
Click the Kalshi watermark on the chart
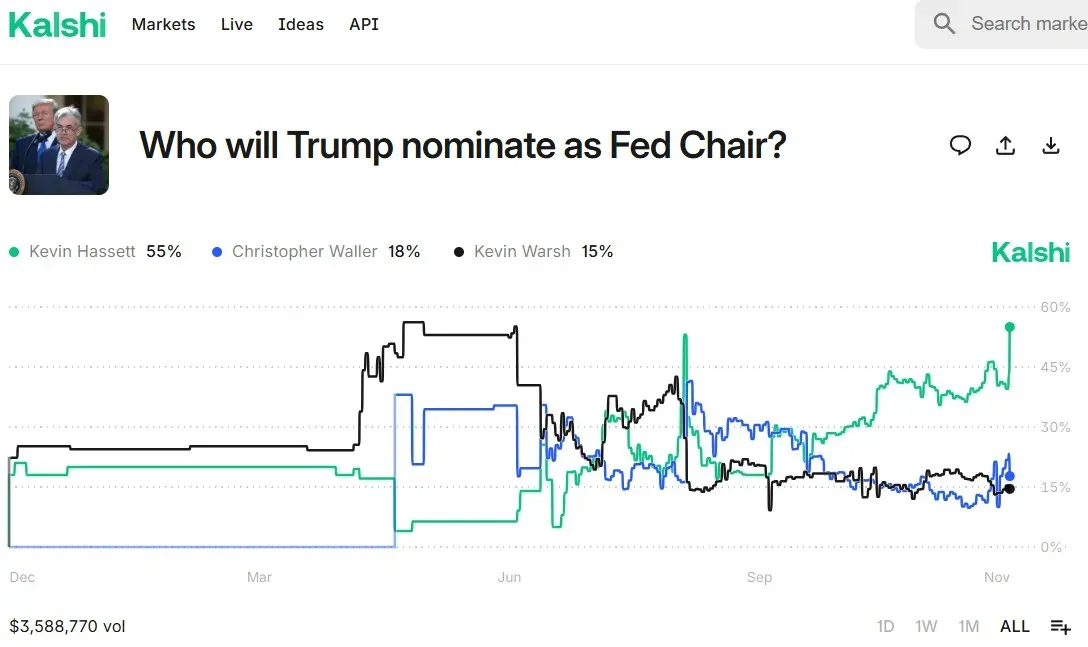(x=1031, y=252)
